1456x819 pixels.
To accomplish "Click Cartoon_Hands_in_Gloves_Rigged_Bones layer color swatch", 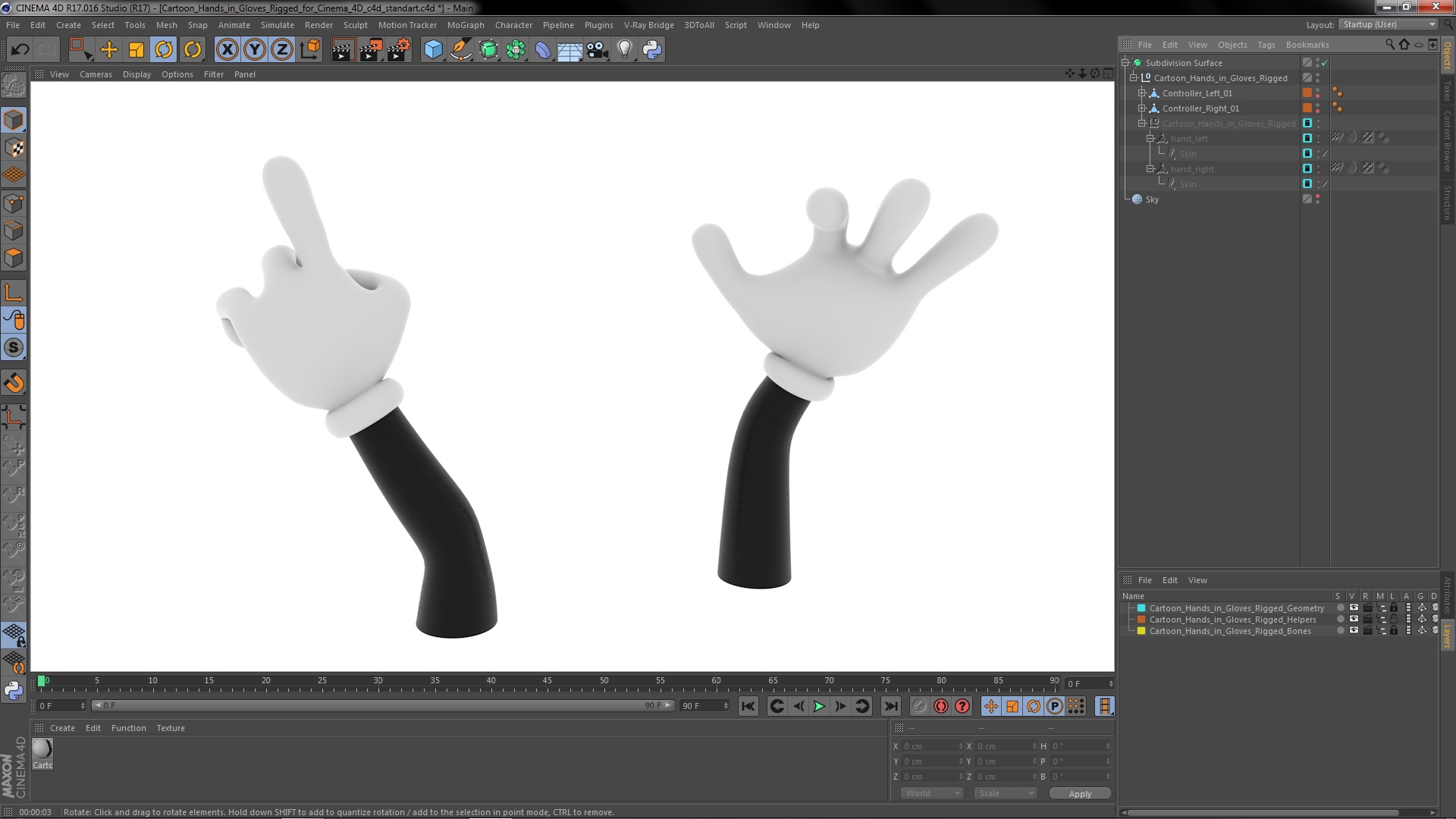I will (1141, 631).
